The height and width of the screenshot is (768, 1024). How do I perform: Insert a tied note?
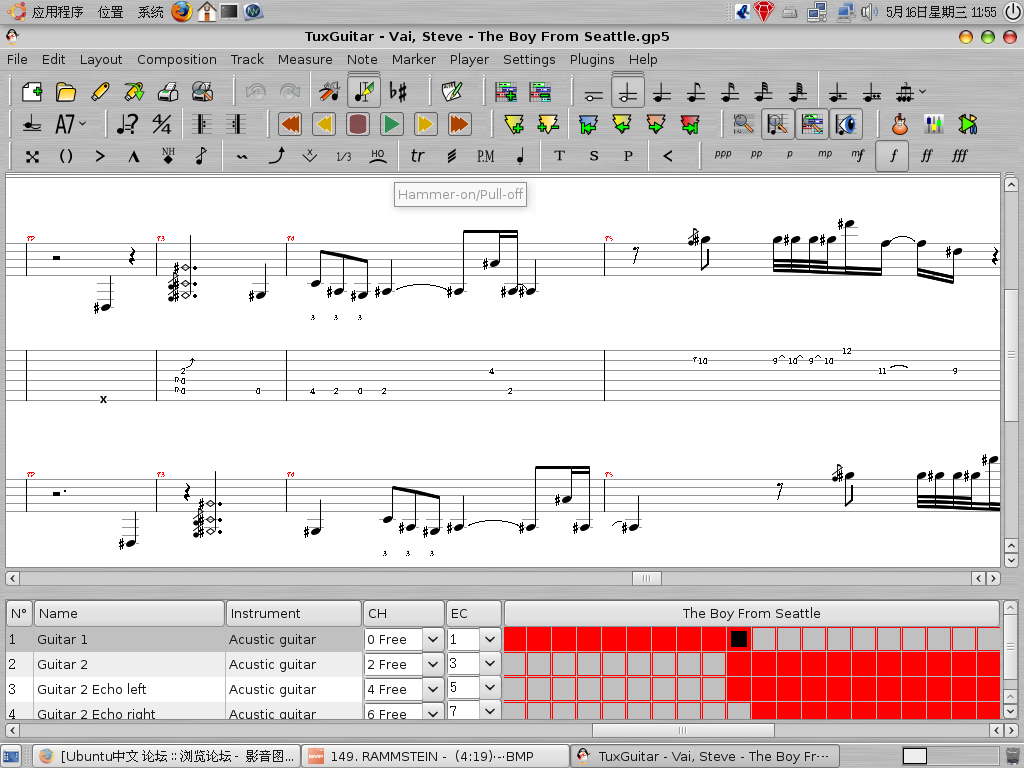pyautogui.click(x=32, y=124)
